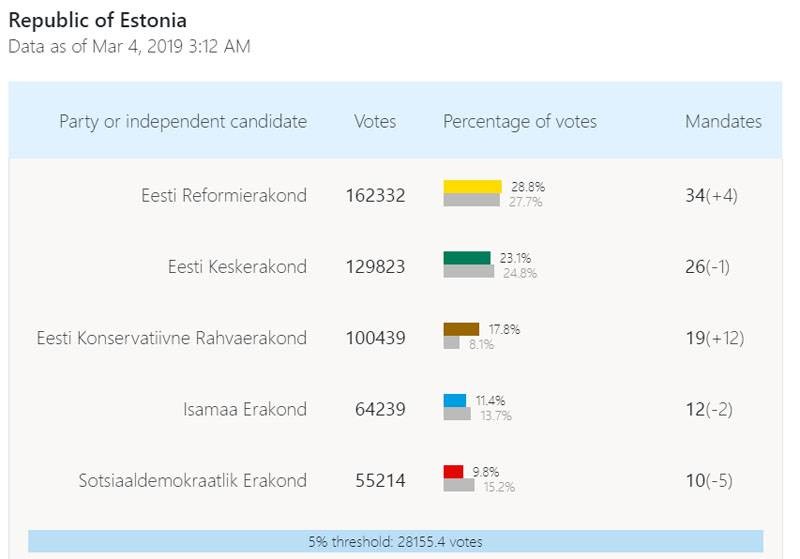Viewport: 800px width, 559px height.
Task: Click the yellow Reformierakond percentage bar
Action: 472,187
